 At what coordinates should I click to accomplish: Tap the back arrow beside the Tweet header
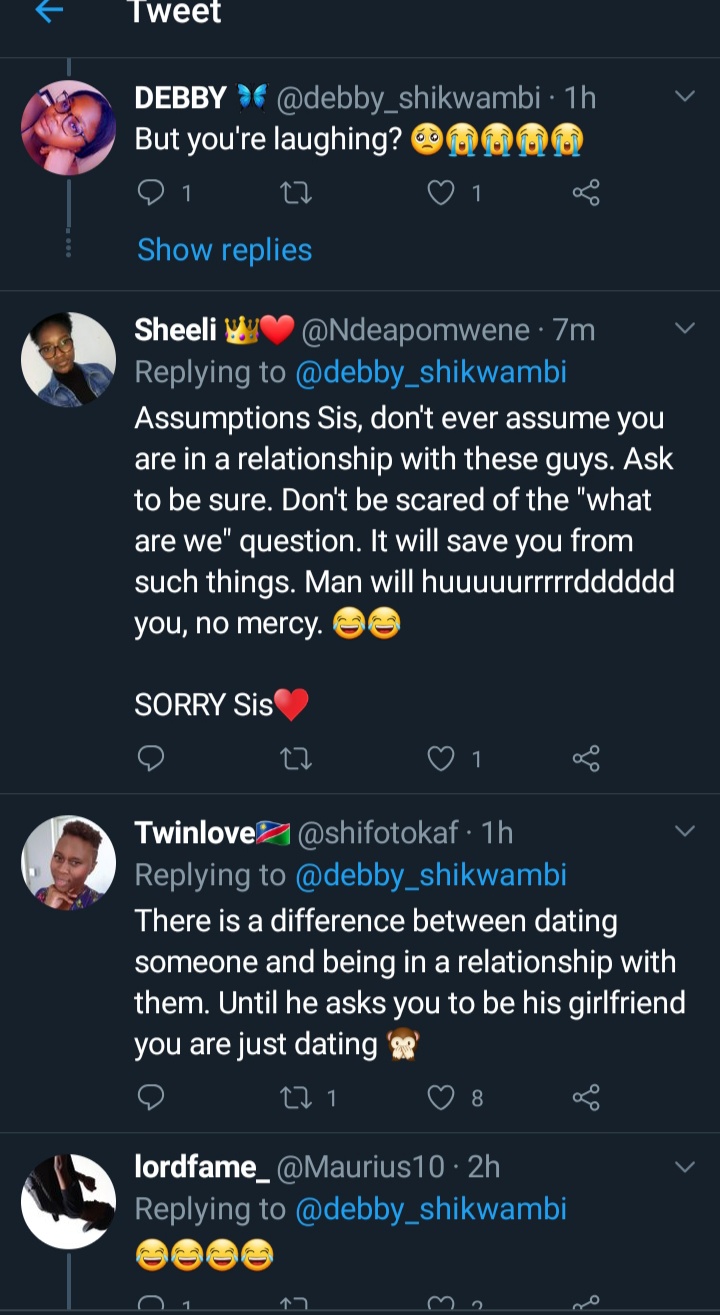coord(49,12)
